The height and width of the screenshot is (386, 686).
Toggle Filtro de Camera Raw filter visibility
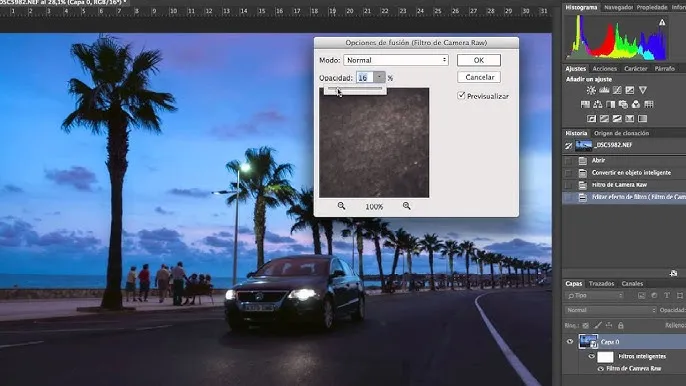coord(601,369)
